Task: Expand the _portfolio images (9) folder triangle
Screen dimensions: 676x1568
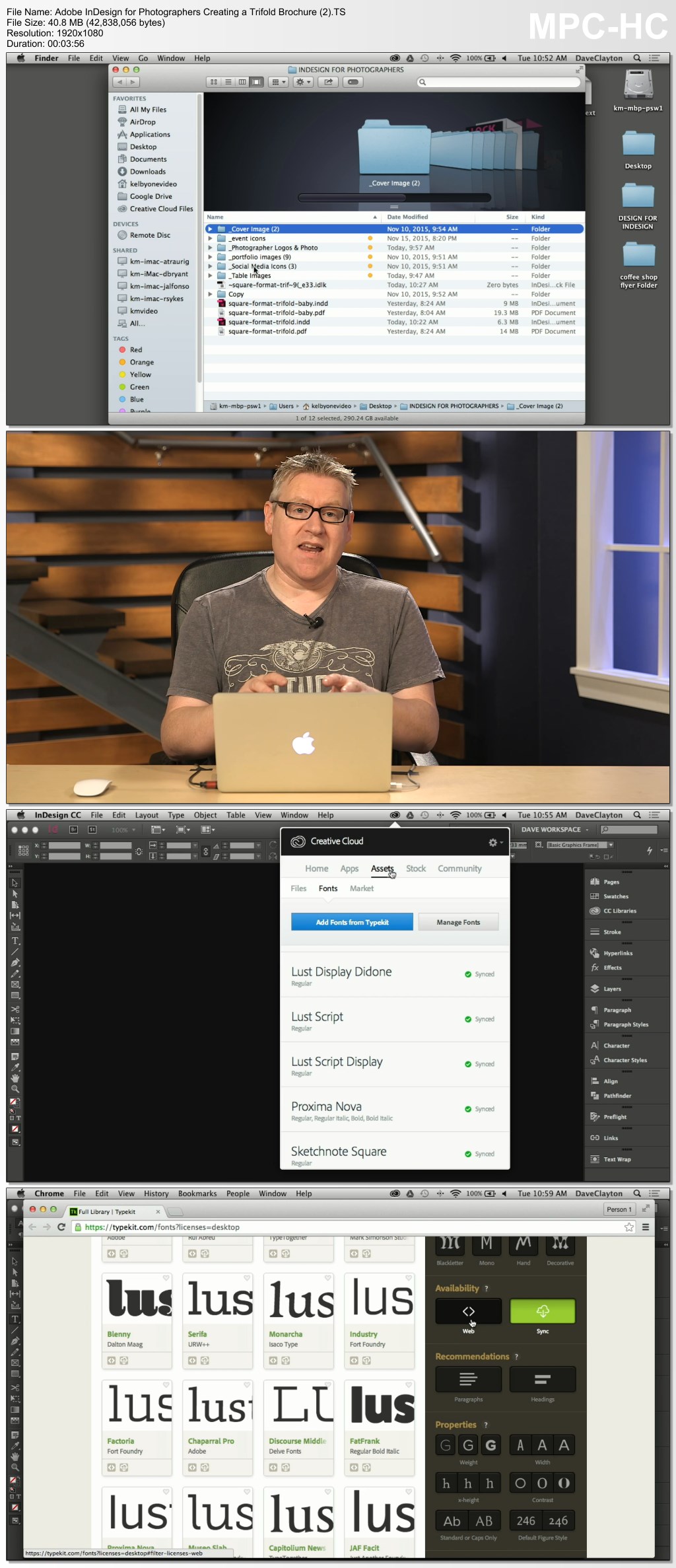Action: (x=210, y=257)
